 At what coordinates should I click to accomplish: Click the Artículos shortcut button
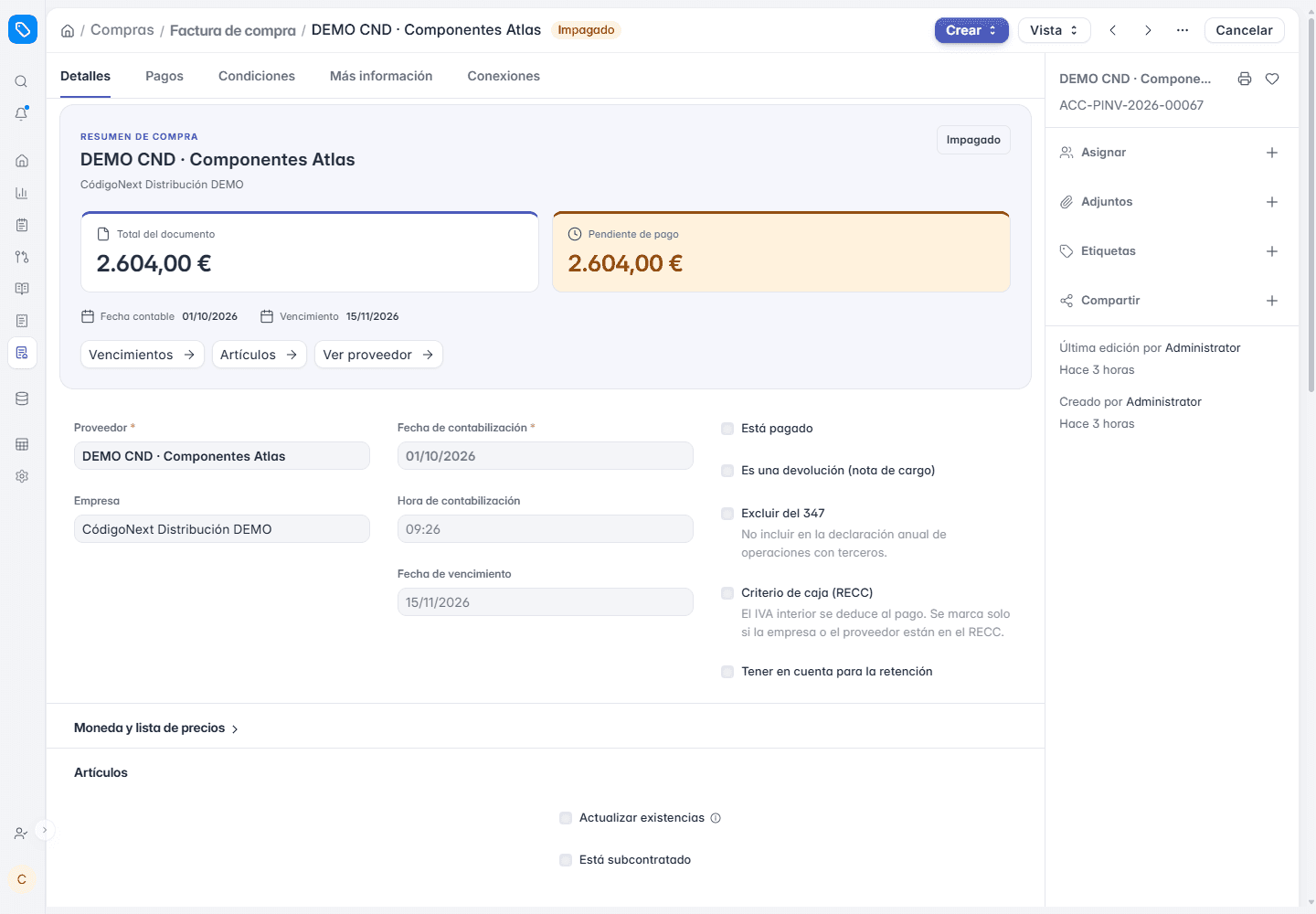coord(260,355)
